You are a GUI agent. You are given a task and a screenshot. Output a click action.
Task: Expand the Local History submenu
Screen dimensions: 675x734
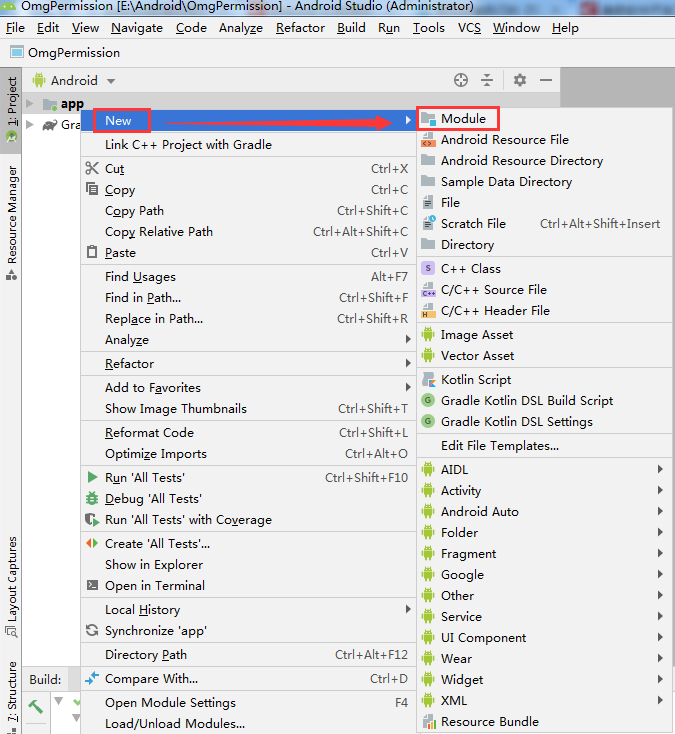click(408, 609)
